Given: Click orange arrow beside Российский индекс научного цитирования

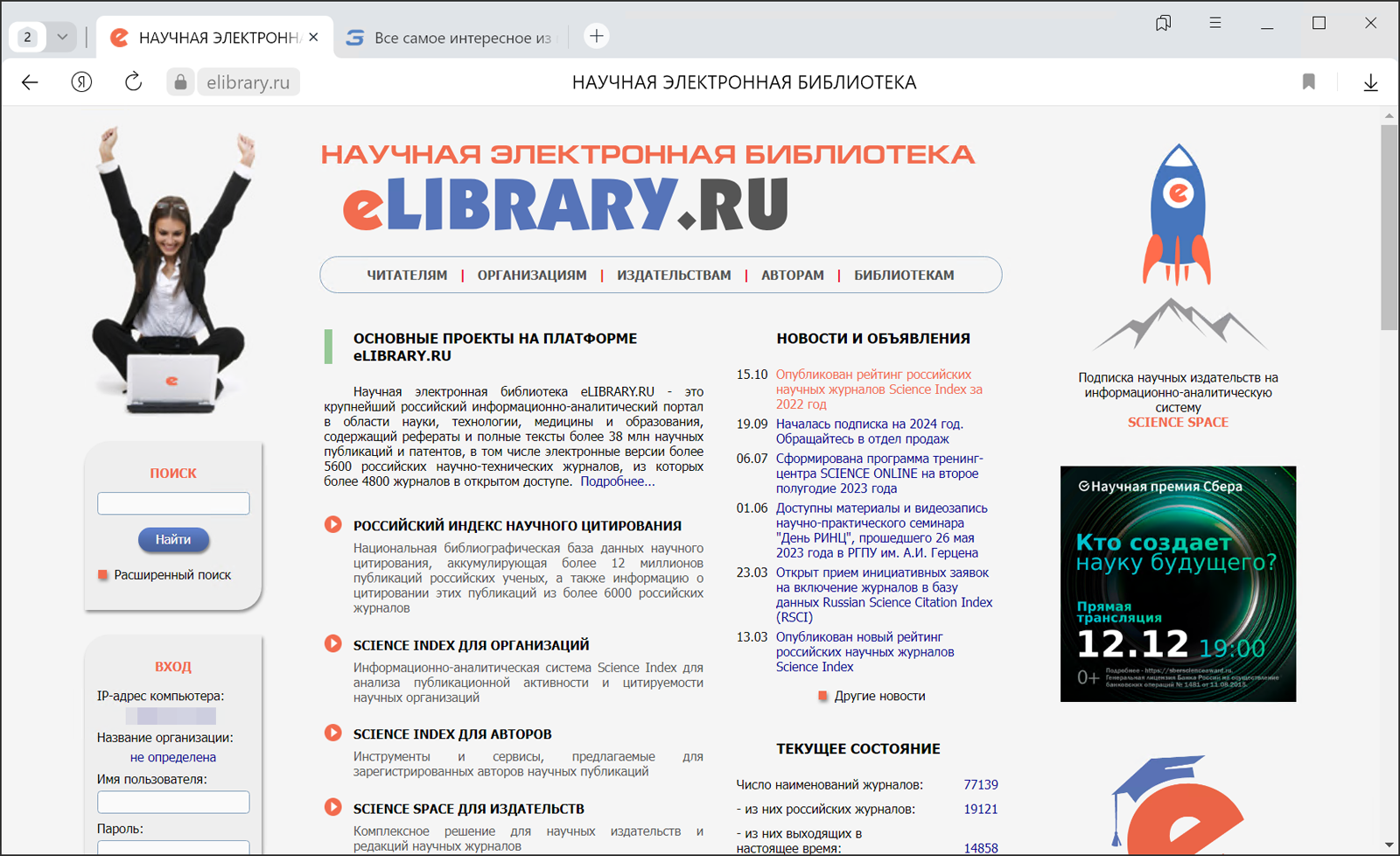Looking at the screenshot, I should 333,525.
